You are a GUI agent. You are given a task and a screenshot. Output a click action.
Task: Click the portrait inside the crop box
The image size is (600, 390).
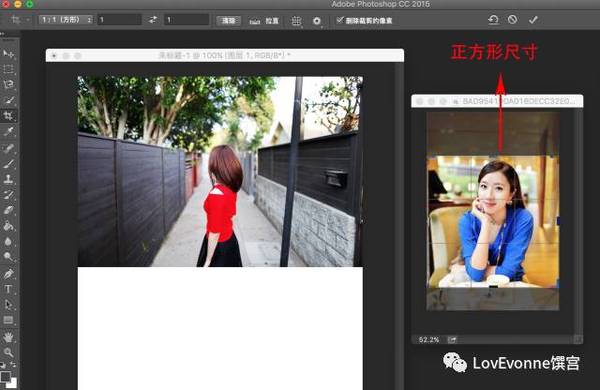(x=493, y=222)
